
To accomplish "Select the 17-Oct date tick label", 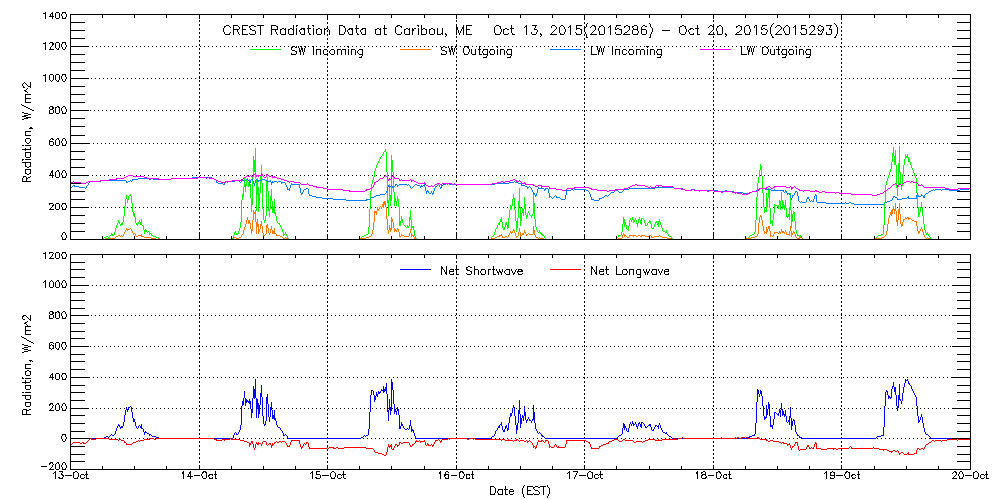I will [x=585, y=477].
